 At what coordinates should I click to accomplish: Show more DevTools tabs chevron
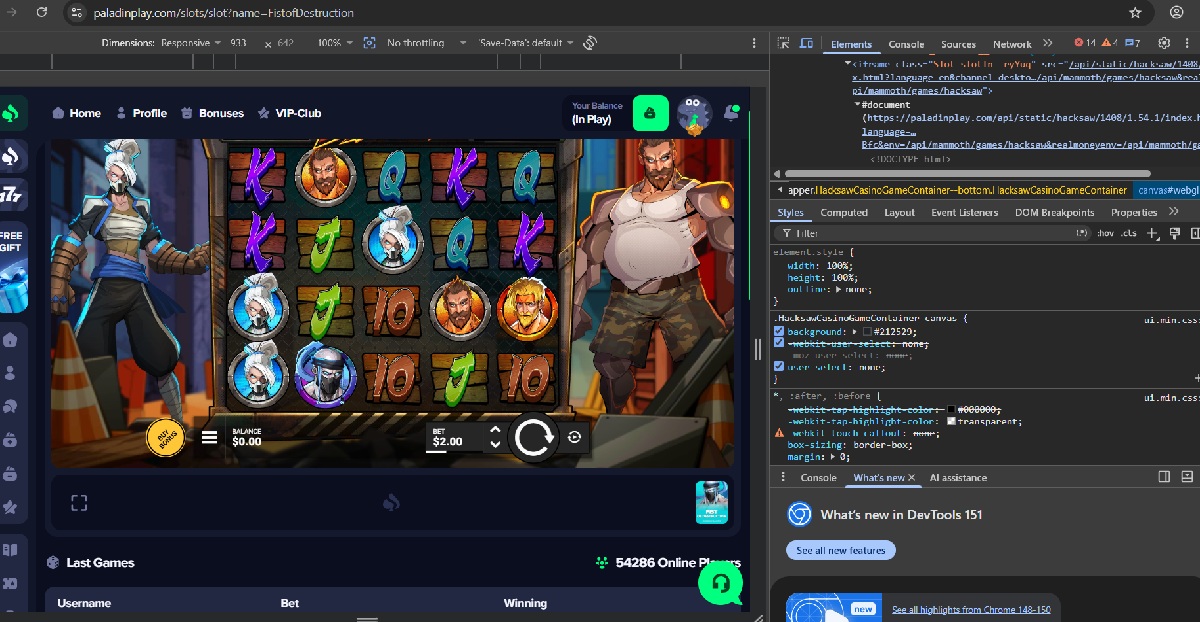pos(1047,43)
